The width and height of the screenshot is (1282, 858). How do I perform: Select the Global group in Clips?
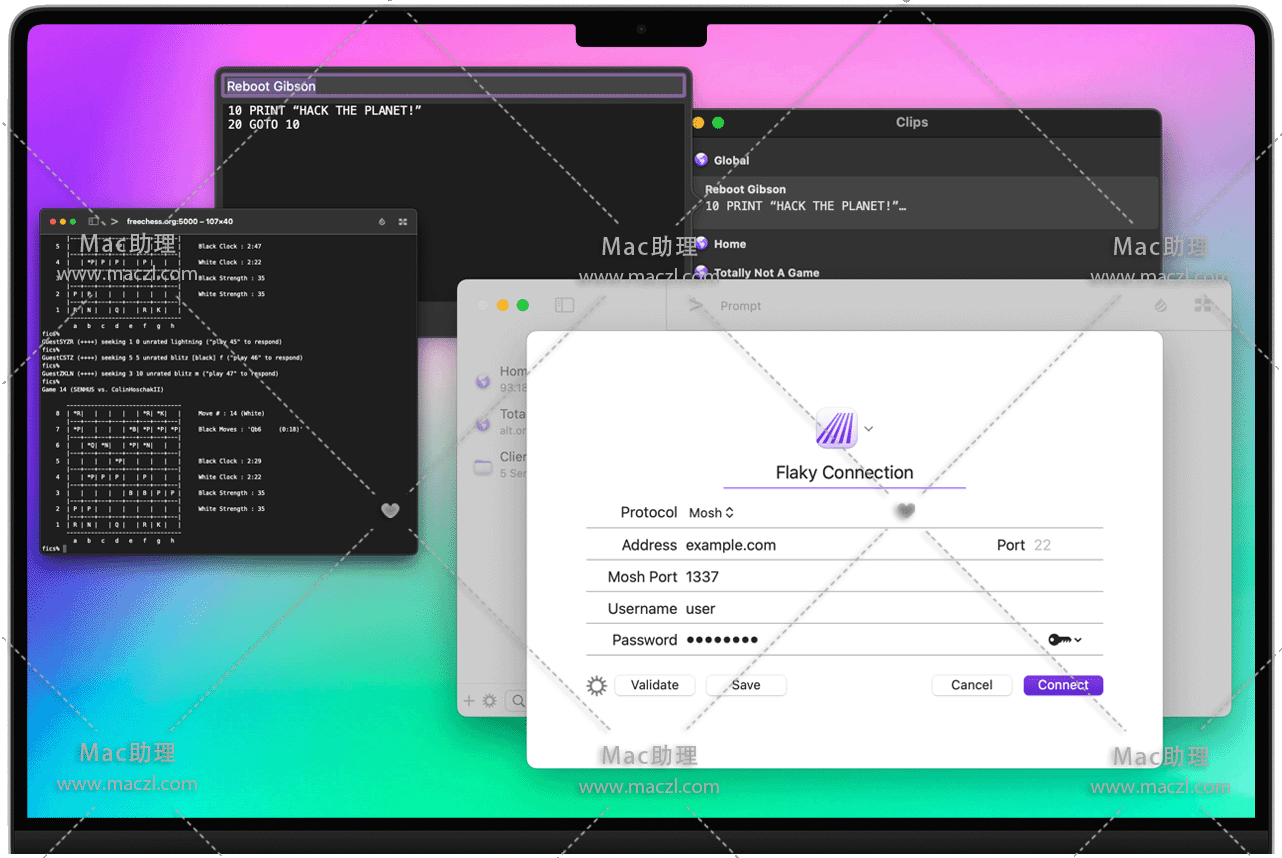point(730,160)
